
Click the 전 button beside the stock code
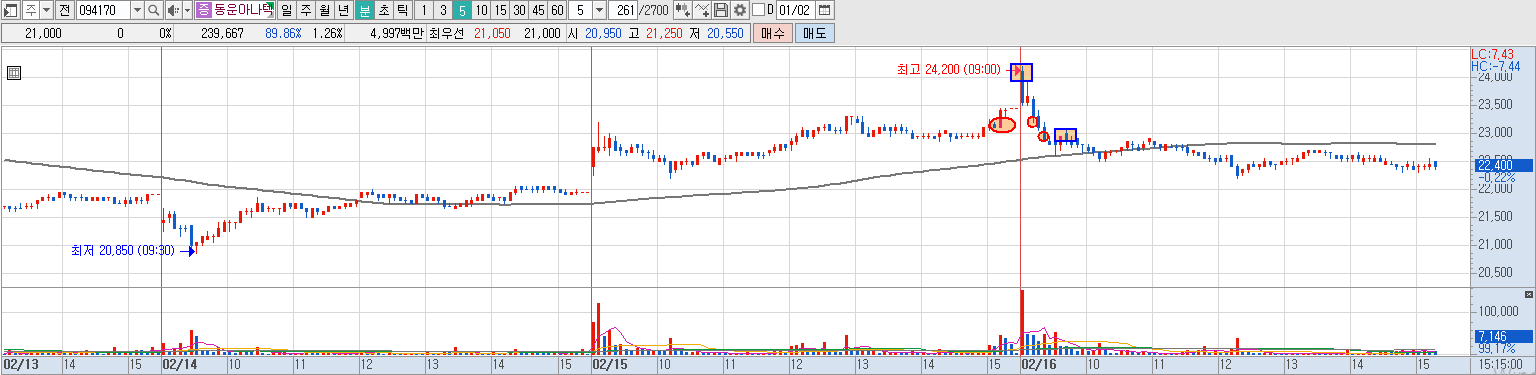tap(64, 10)
